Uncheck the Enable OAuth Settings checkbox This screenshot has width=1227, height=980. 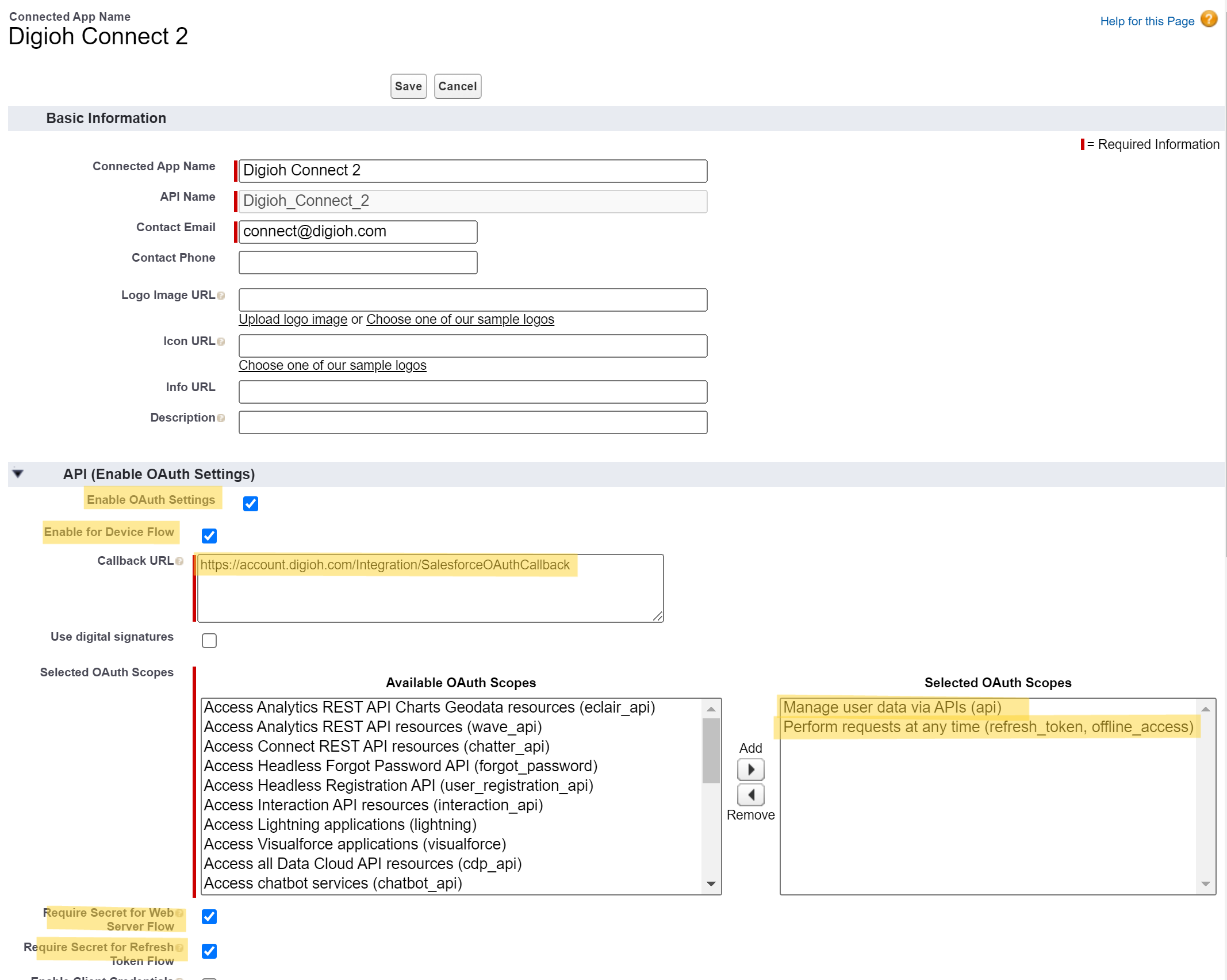coord(251,503)
